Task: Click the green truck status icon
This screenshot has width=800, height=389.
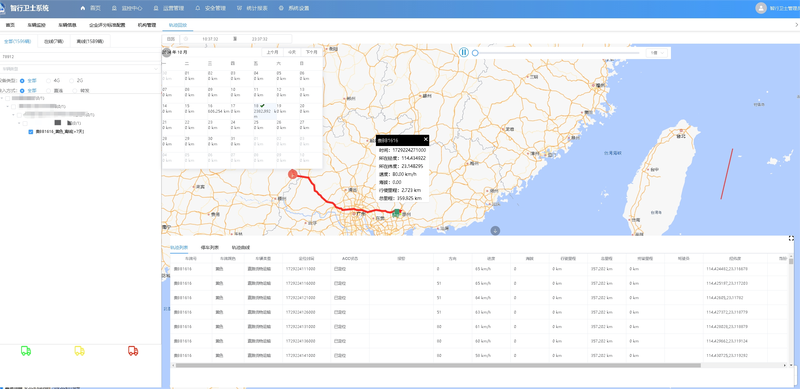Action: coord(26,351)
